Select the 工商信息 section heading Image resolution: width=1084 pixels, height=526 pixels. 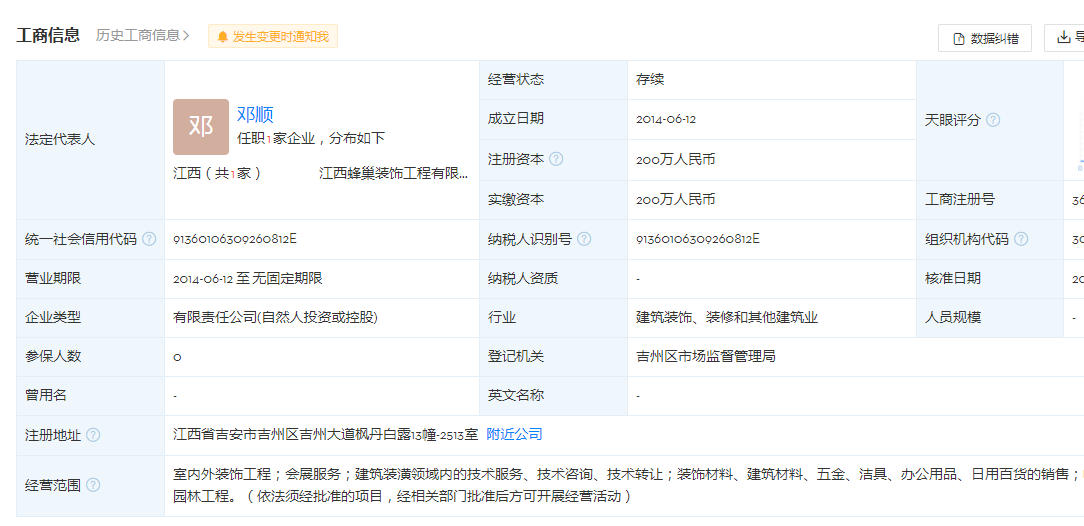tap(48, 35)
